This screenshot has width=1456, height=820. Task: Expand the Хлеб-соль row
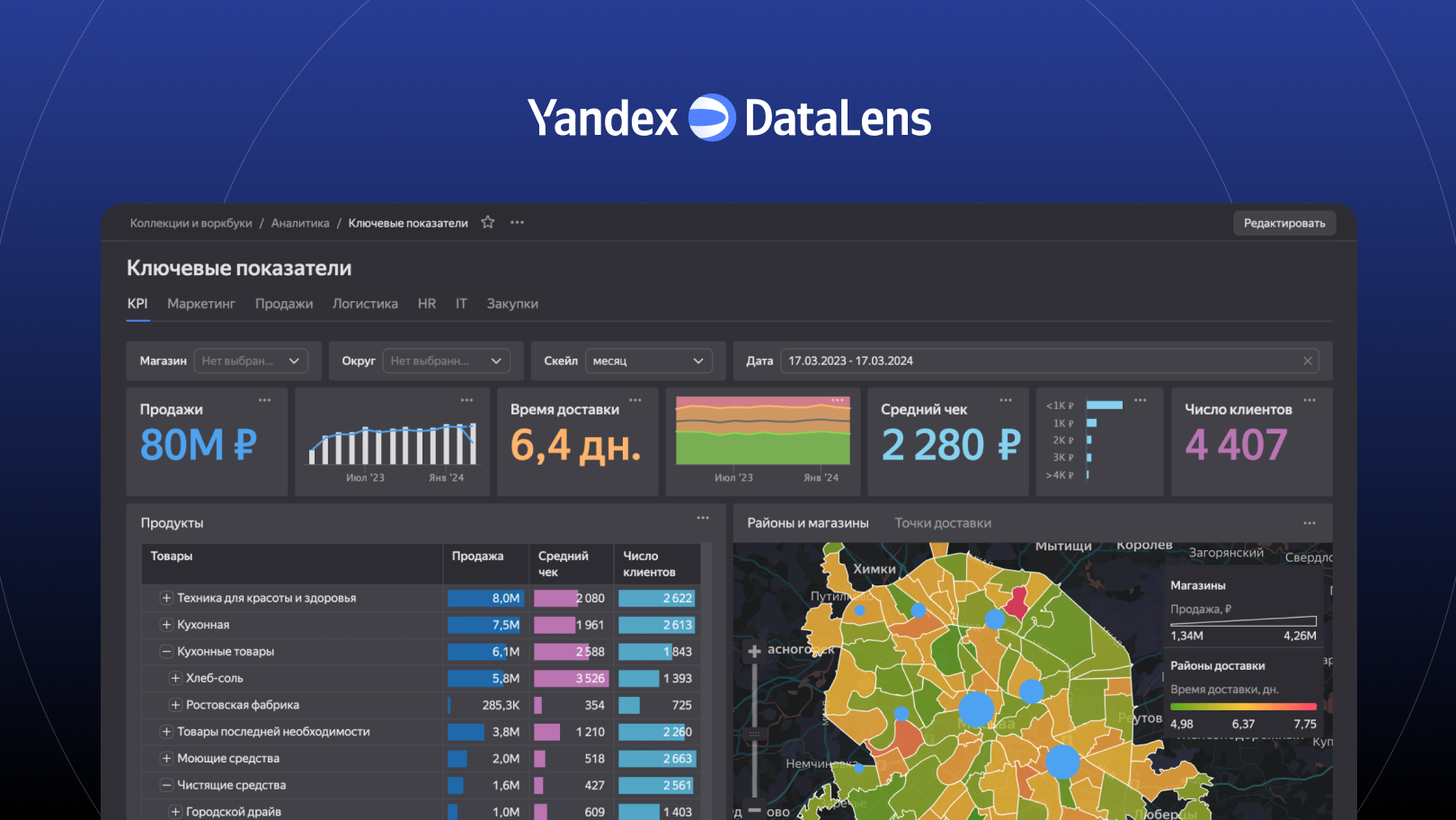point(176,678)
